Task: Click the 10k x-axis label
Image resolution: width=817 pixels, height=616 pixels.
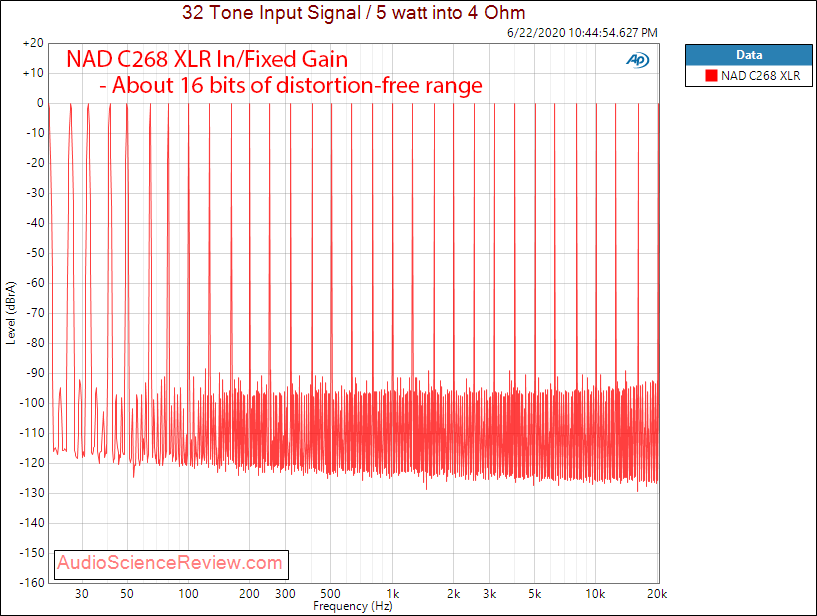Action: coord(596,594)
